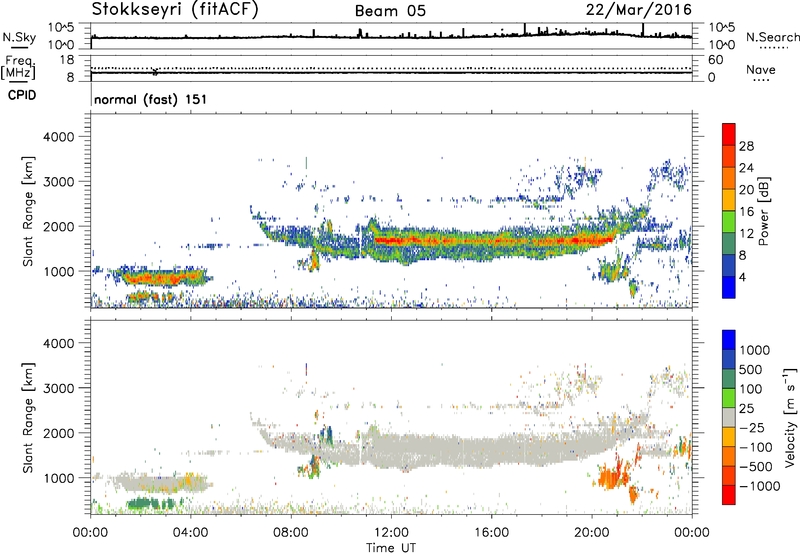Screen dimensions: 800x554
Task: Click the '60' right-axis tick of frequency panel
Action: [x=715, y=60]
